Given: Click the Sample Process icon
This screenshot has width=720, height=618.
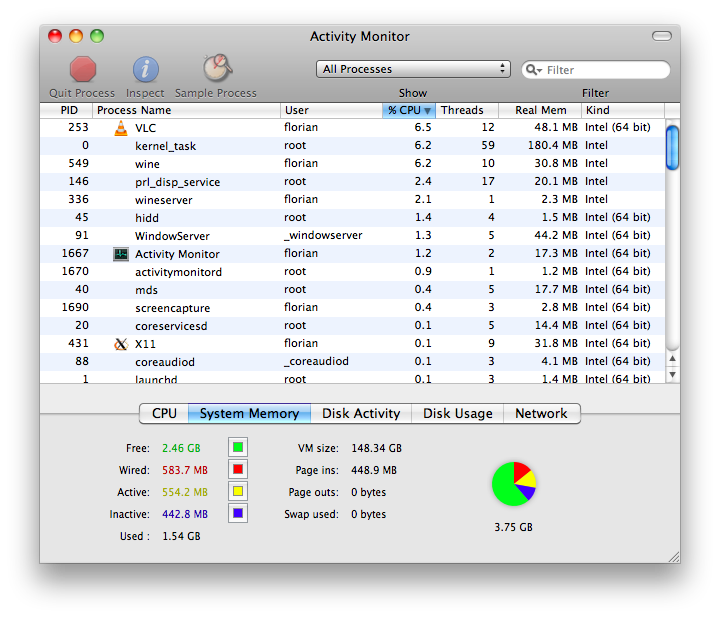Looking at the screenshot, I should 216,68.
